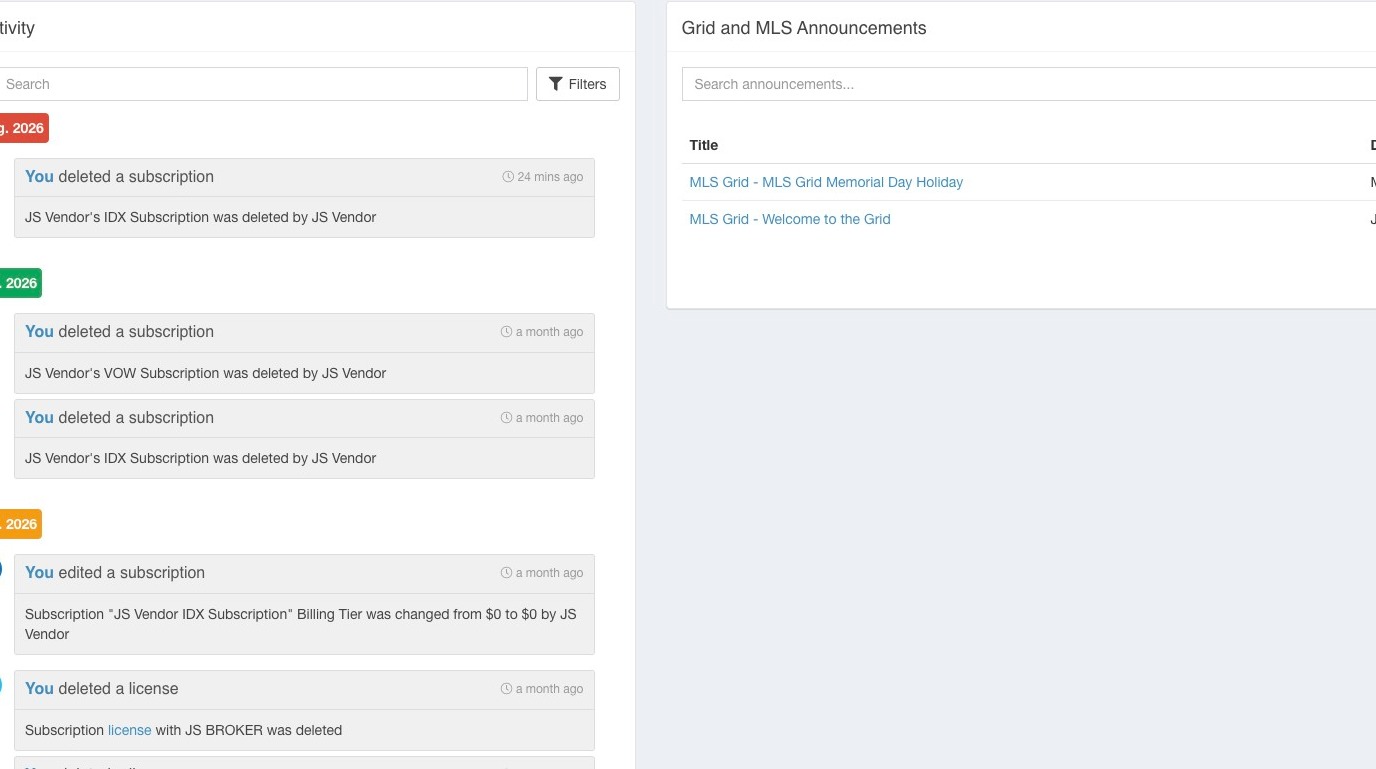The width and height of the screenshot is (1376, 769).
Task: Follow the license link in JS BROKER entry
Action: [x=129, y=730]
